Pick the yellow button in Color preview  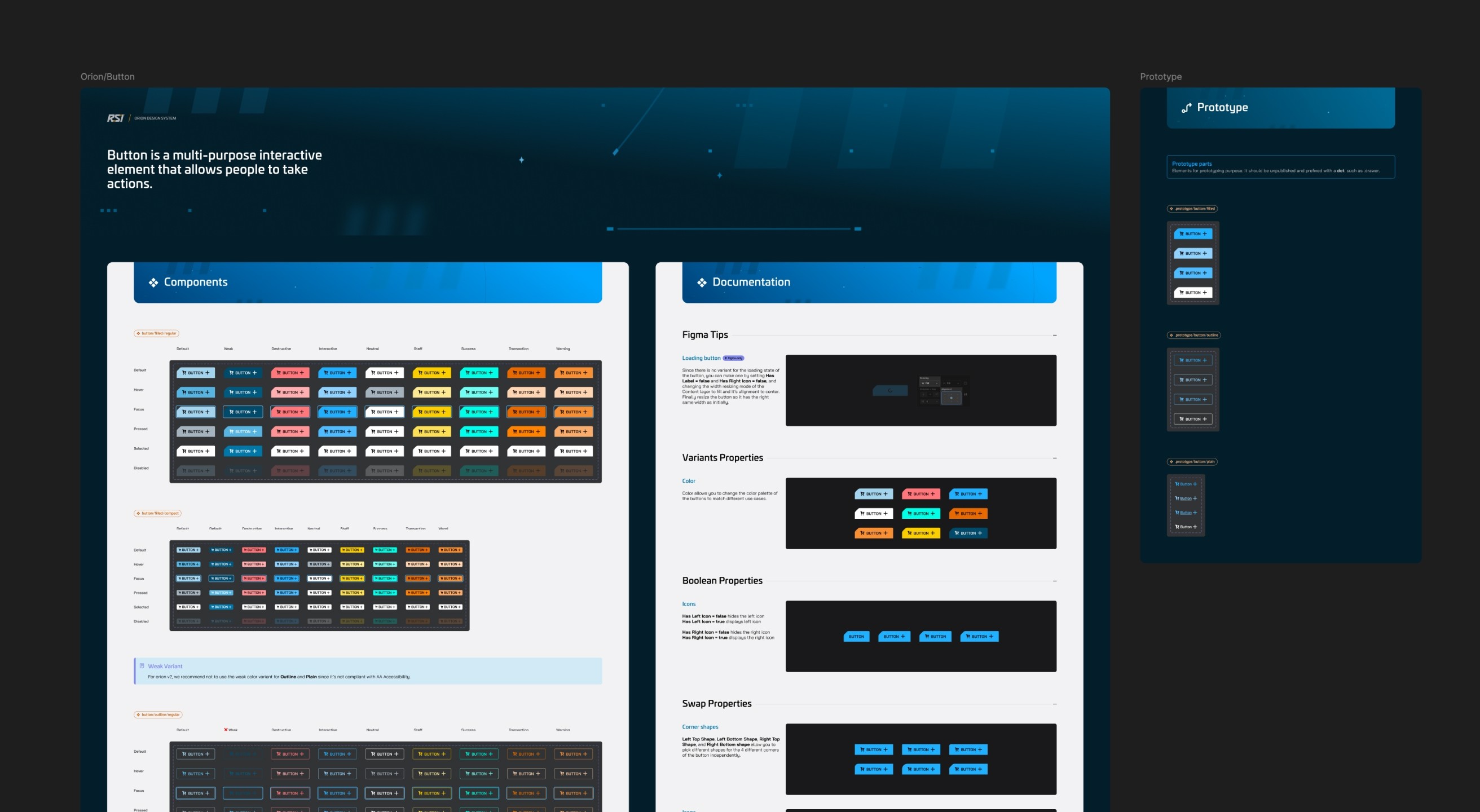point(920,533)
